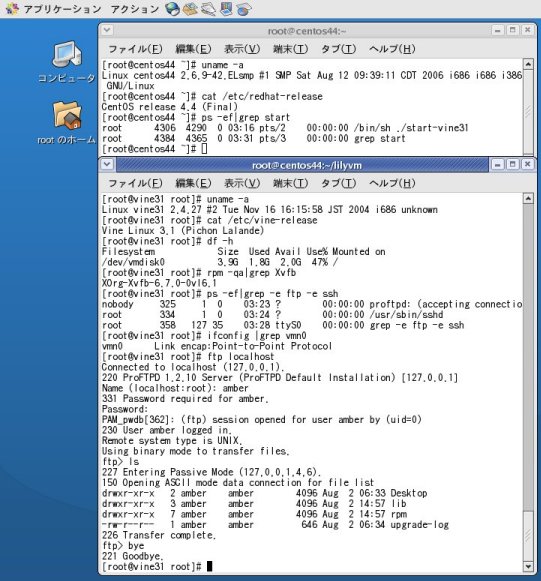
Task: Open ファイル(F) menu in lilyvm terminal window
Action: coord(135,183)
